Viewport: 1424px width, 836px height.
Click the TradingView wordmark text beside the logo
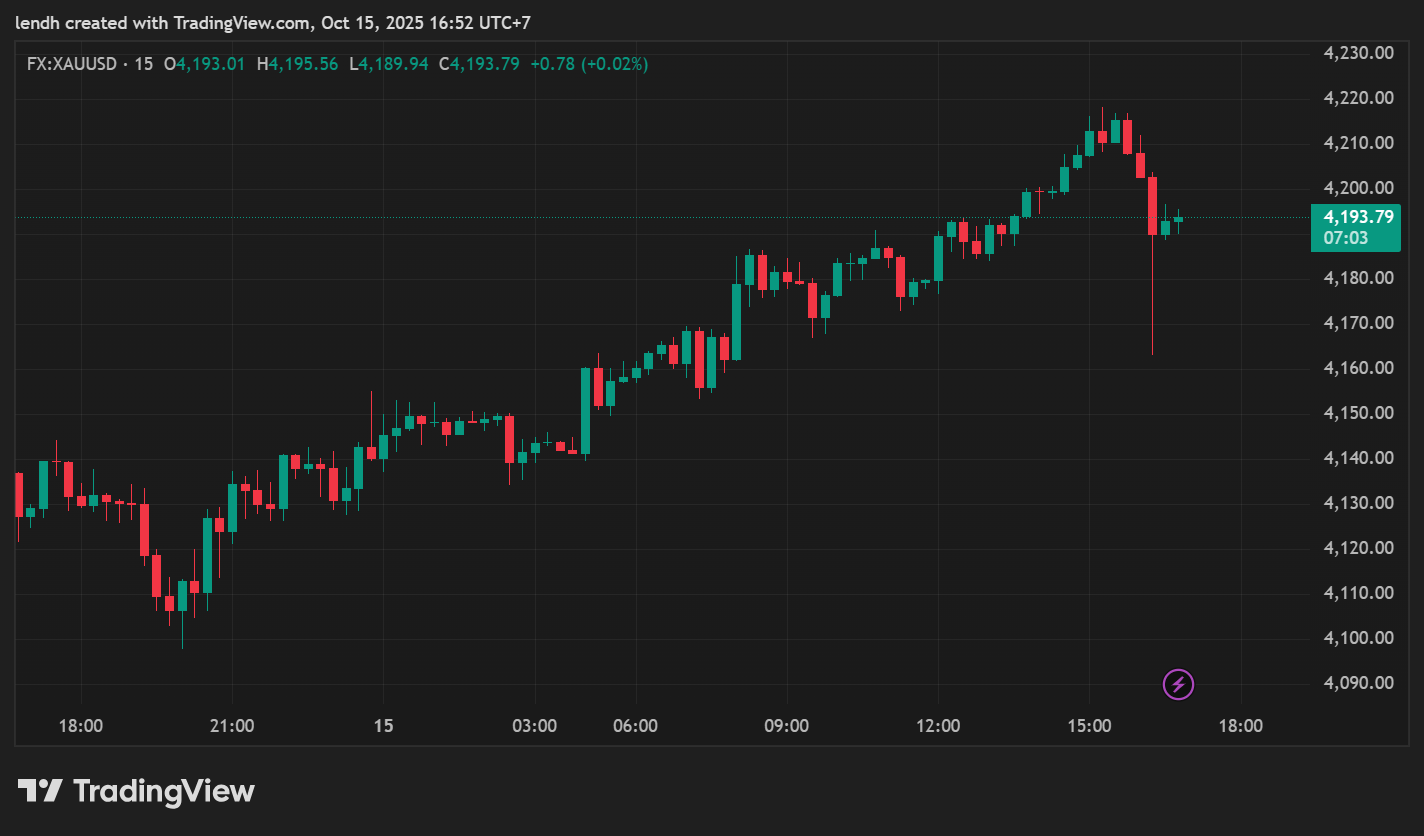(x=164, y=792)
